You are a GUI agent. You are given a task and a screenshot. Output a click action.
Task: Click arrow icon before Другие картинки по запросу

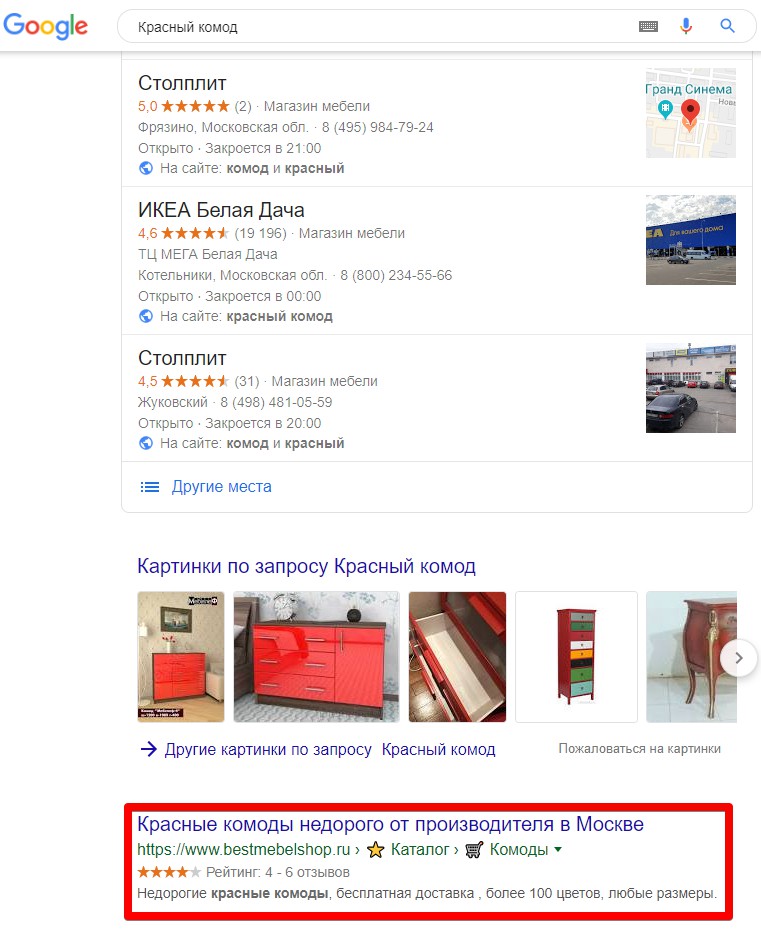tap(148, 749)
